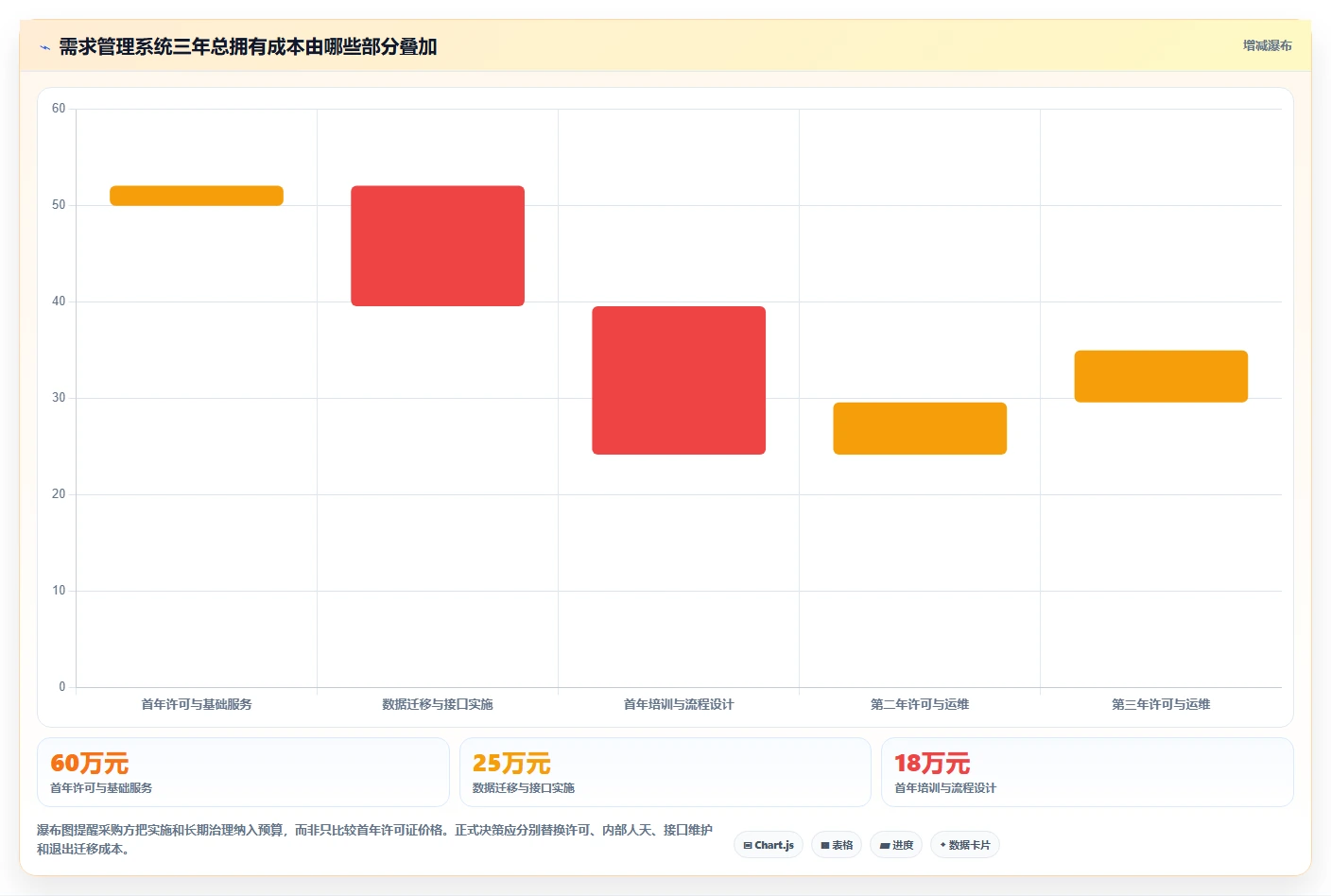Viewport: 1331px width, 896px height.
Task: Click x-axis label 第二年许可与运维
Action: [920, 704]
